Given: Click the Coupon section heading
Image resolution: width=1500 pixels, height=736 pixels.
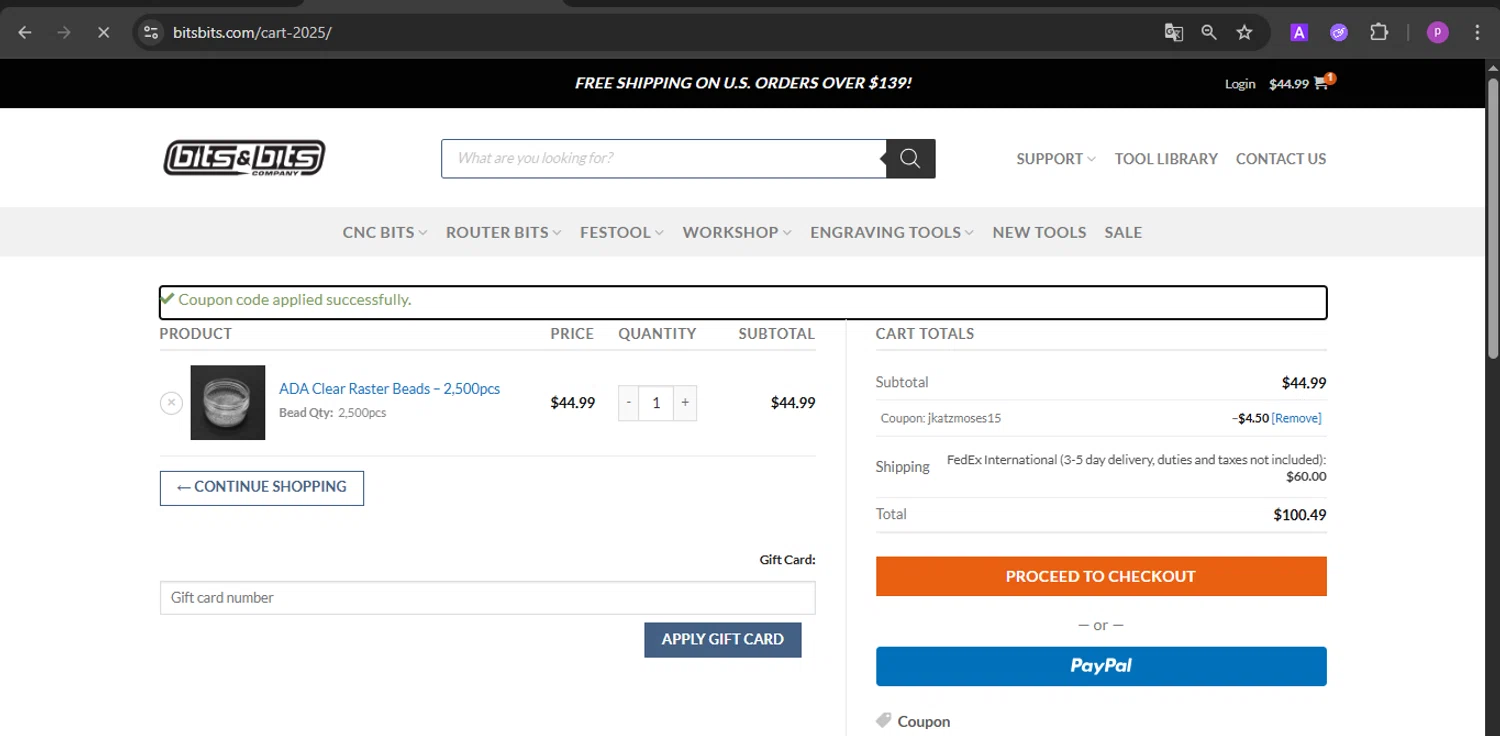Looking at the screenshot, I should pyautogui.click(x=924, y=721).
